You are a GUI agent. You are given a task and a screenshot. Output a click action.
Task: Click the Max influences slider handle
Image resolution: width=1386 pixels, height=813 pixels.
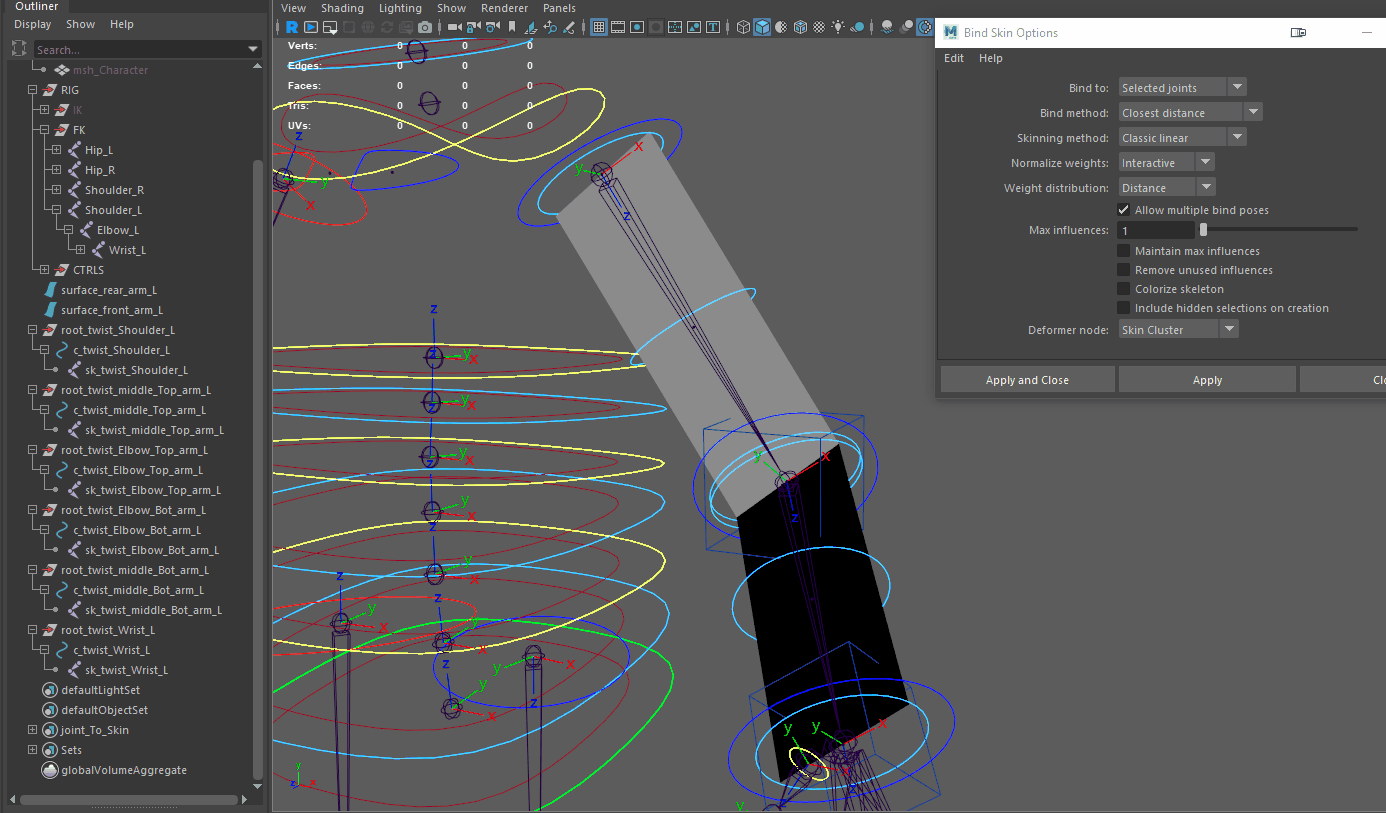(1203, 230)
